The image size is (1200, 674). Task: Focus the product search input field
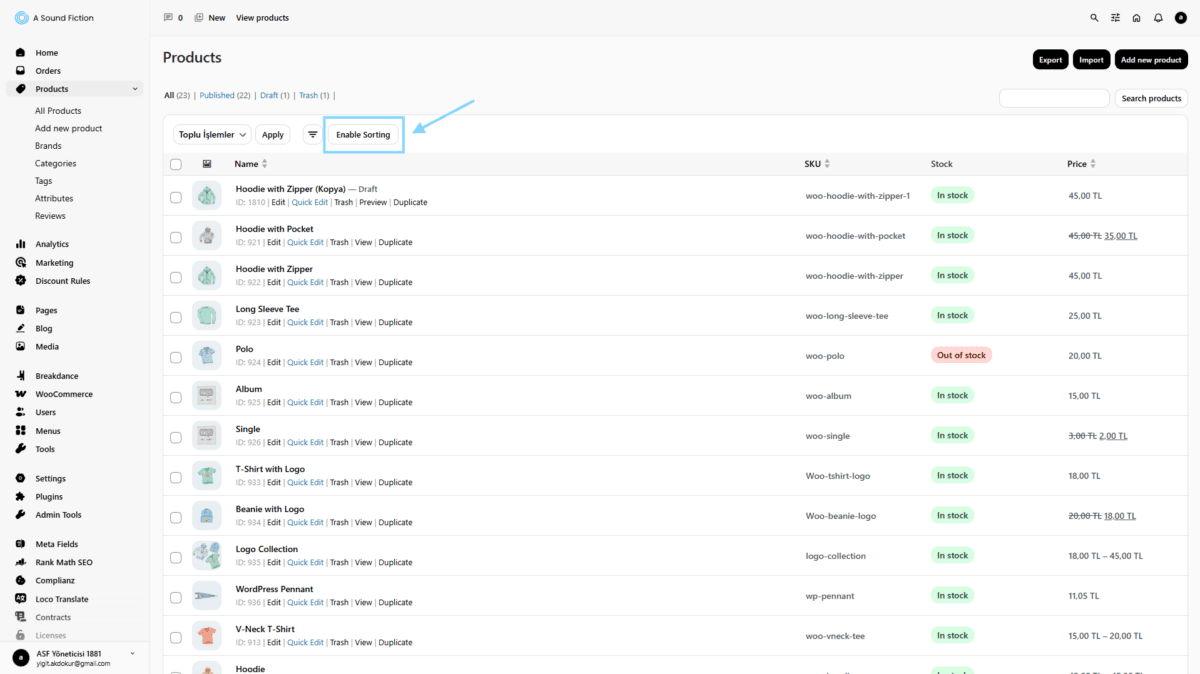pyautogui.click(x=1054, y=98)
